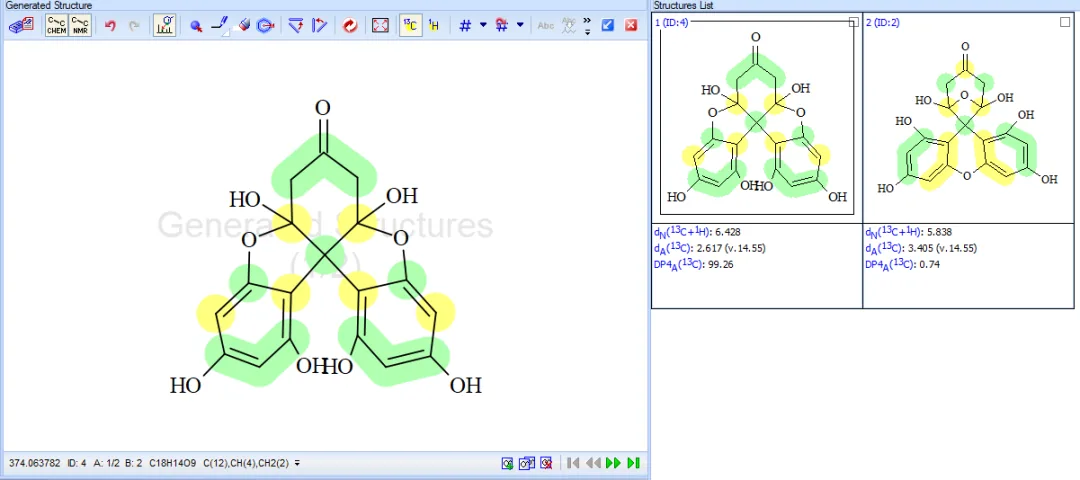Click 'A: 1/2' in status bar
The width and height of the screenshot is (1080, 480).
(x=107, y=463)
